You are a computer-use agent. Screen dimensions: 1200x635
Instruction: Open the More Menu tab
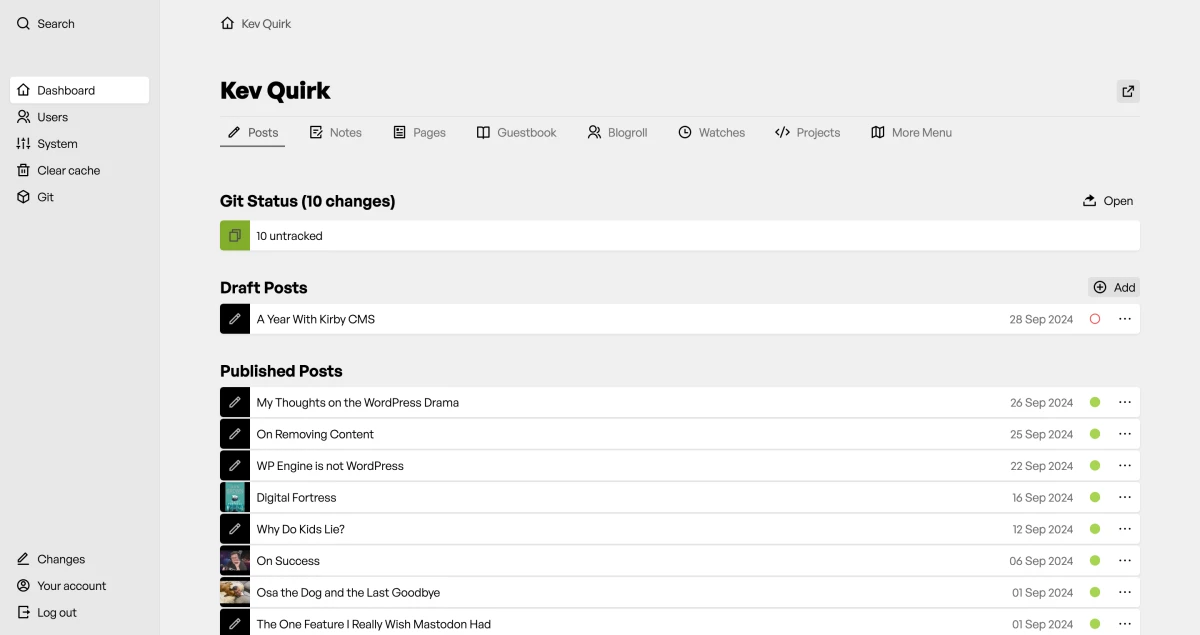pyautogui.click(x=911, y=132)
